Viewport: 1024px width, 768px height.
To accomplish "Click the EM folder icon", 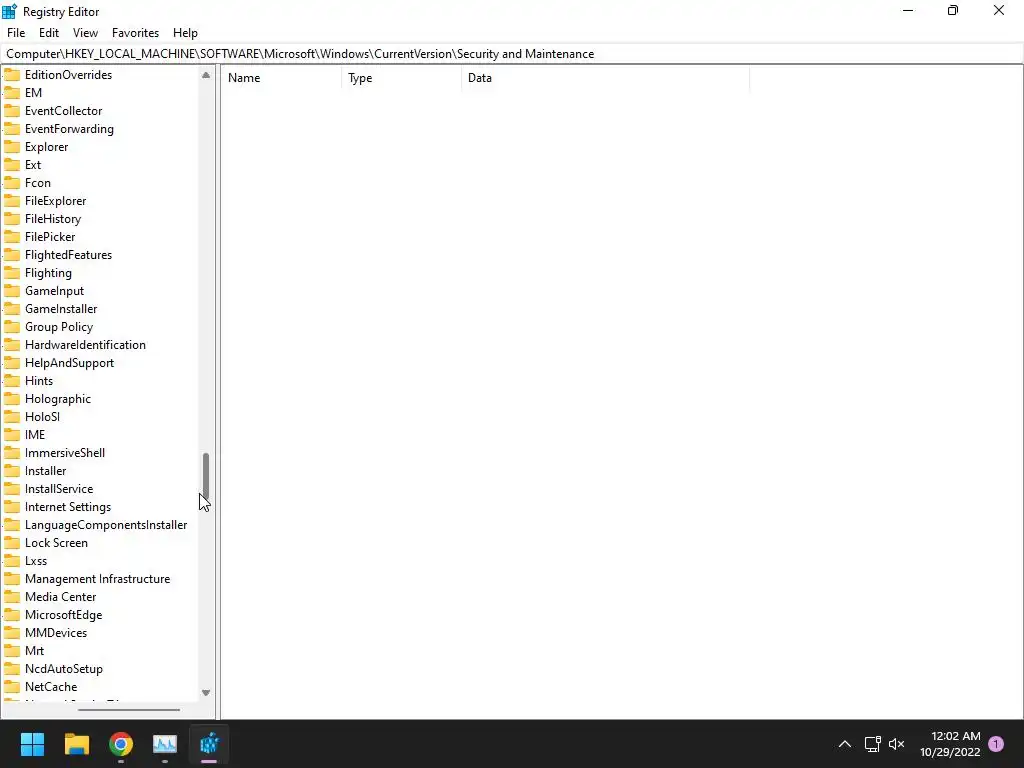I will [12, 93].
